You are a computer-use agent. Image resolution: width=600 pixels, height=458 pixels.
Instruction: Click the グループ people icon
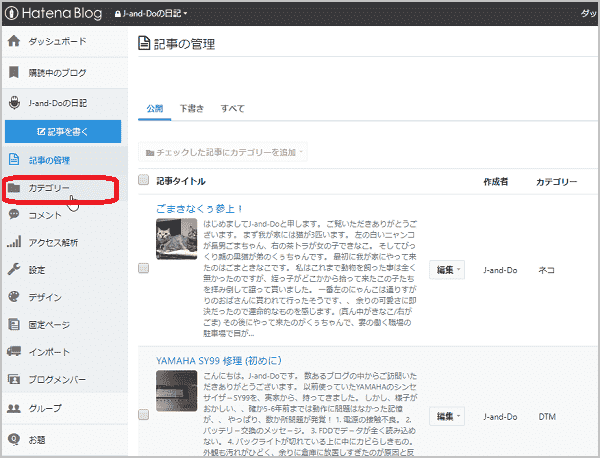[14, 408]
